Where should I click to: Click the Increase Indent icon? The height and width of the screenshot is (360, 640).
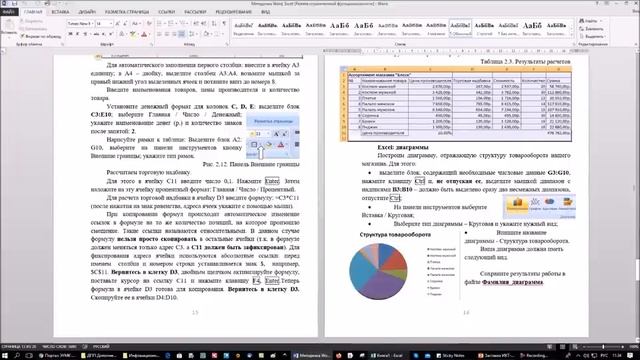tap(204, 24)
